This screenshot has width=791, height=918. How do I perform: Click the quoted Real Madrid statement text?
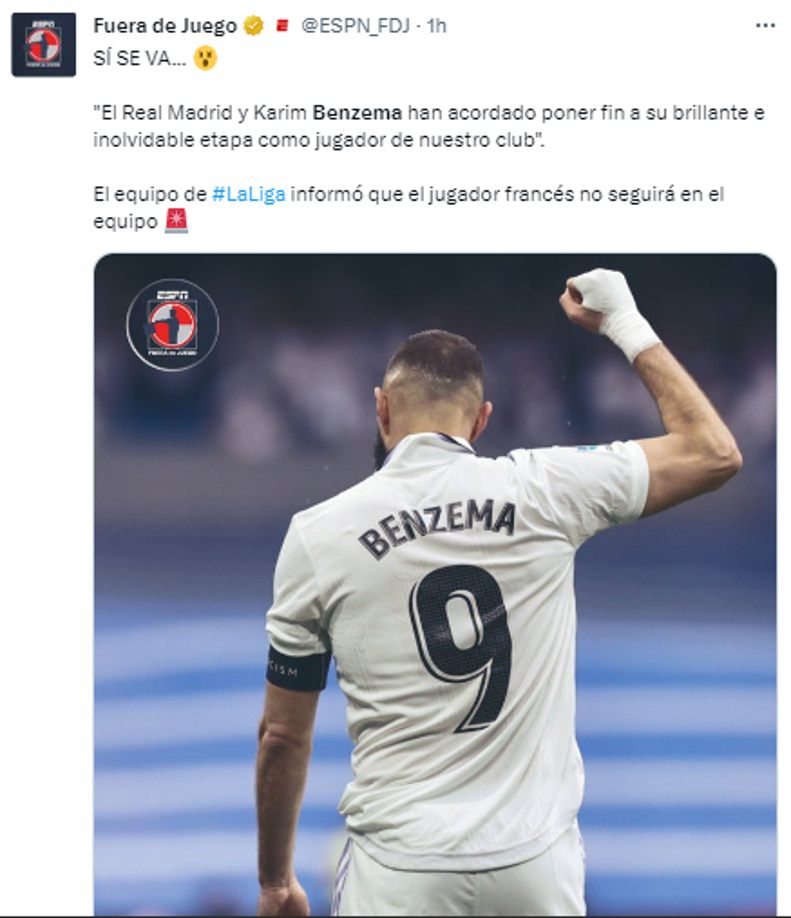click(x=429, y=126)
